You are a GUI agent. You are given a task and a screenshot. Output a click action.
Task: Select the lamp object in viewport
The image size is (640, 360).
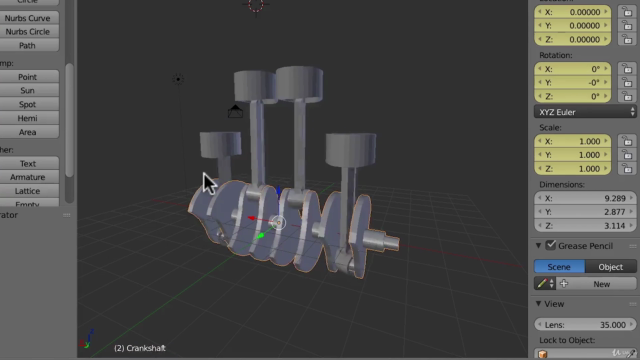click(x=178, y=79)
